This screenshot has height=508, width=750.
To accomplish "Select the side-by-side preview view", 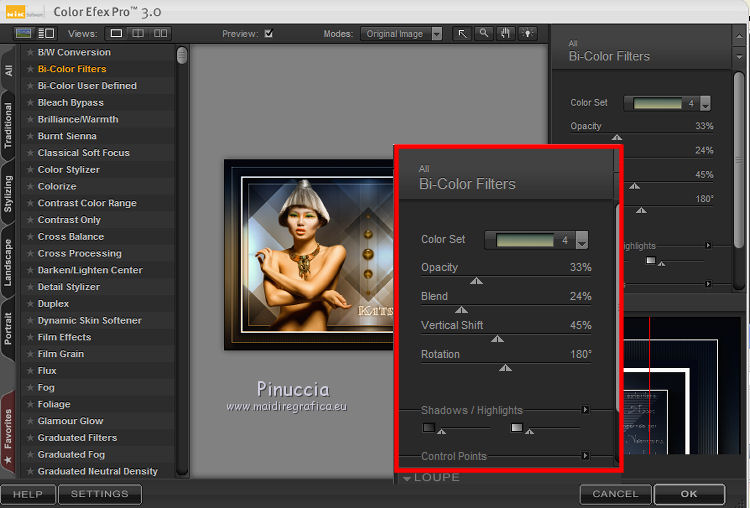I will pos(160,33).
